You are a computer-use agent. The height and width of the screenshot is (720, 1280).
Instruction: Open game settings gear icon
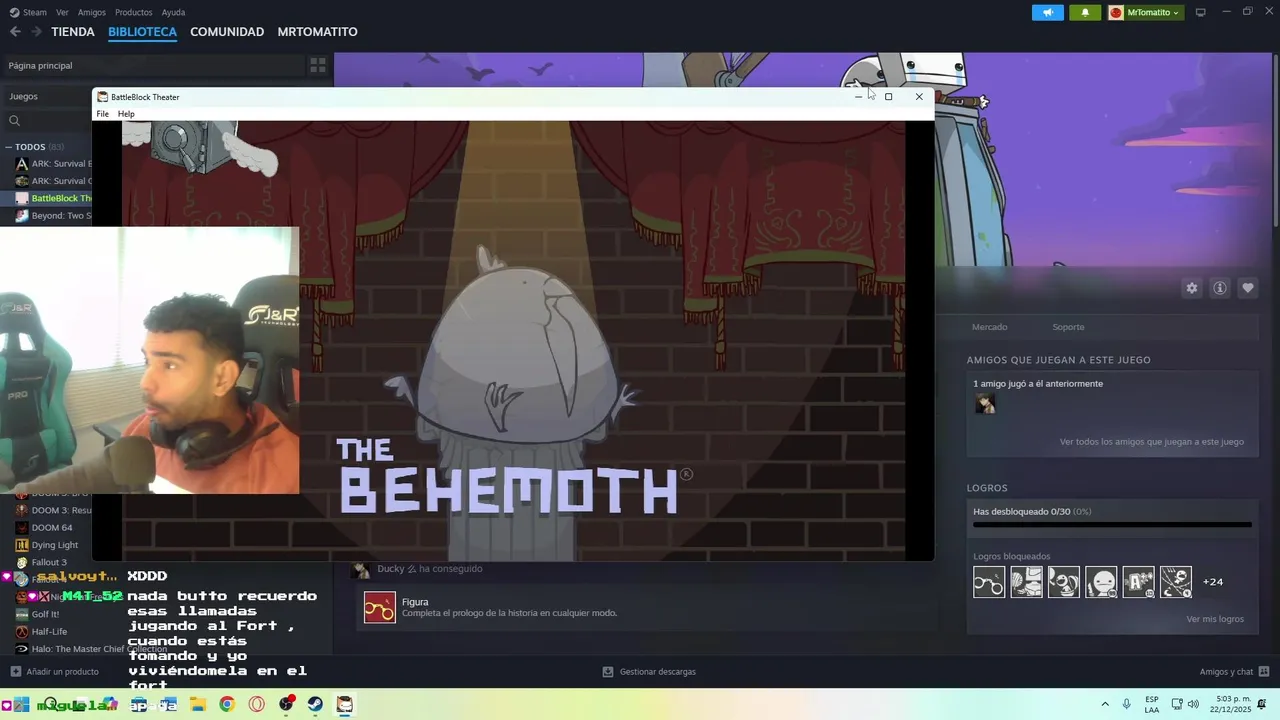(1192, 288)
